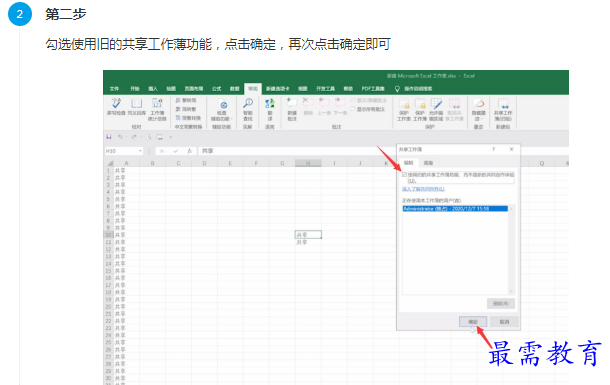This screenshot has width=610, height=385.
Task: Go to previous comment 上一条
Action: (x=324, y=107)
